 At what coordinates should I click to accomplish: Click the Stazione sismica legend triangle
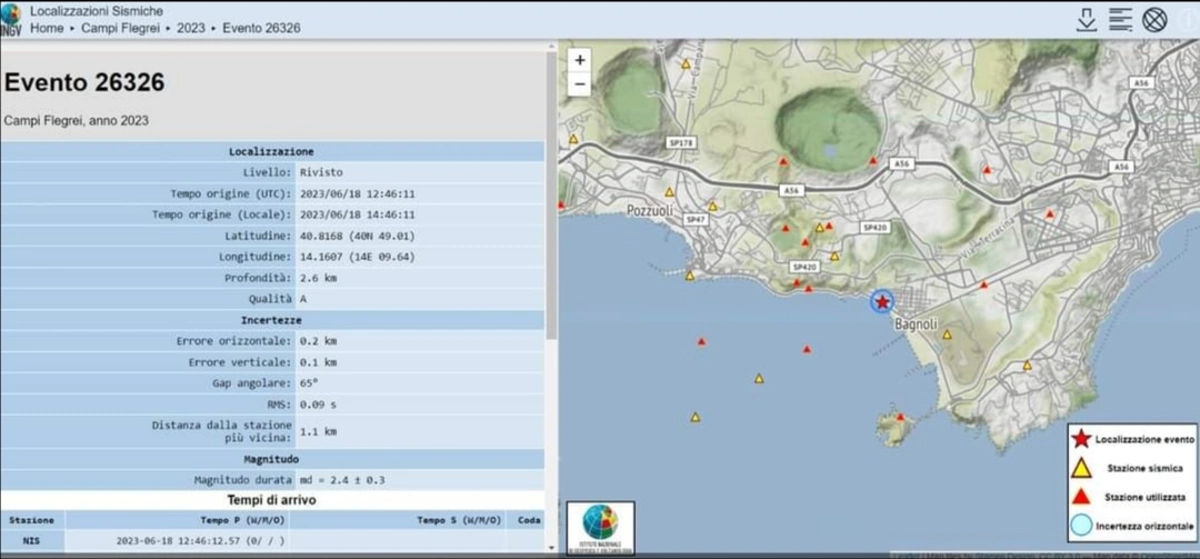click(x=1080, y=467)
